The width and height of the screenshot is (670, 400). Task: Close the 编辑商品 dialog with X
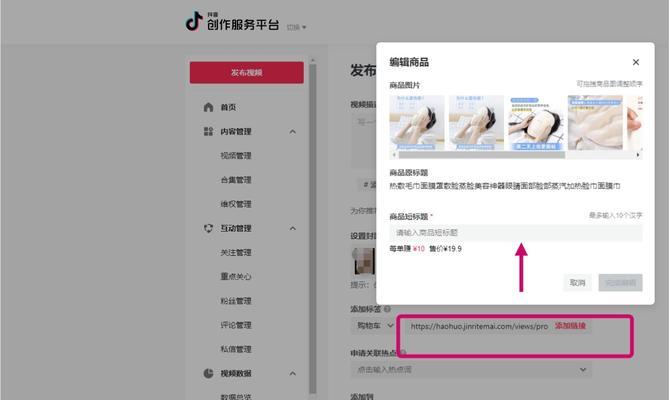(x=635, y=62)
